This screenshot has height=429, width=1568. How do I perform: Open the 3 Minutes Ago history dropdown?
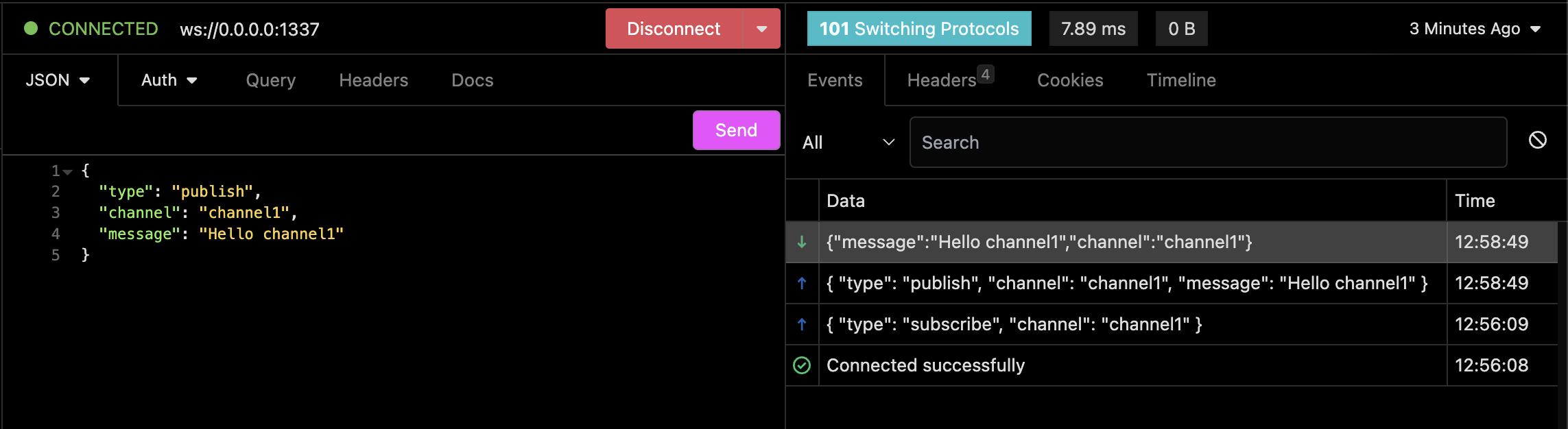click(1475, 29)
